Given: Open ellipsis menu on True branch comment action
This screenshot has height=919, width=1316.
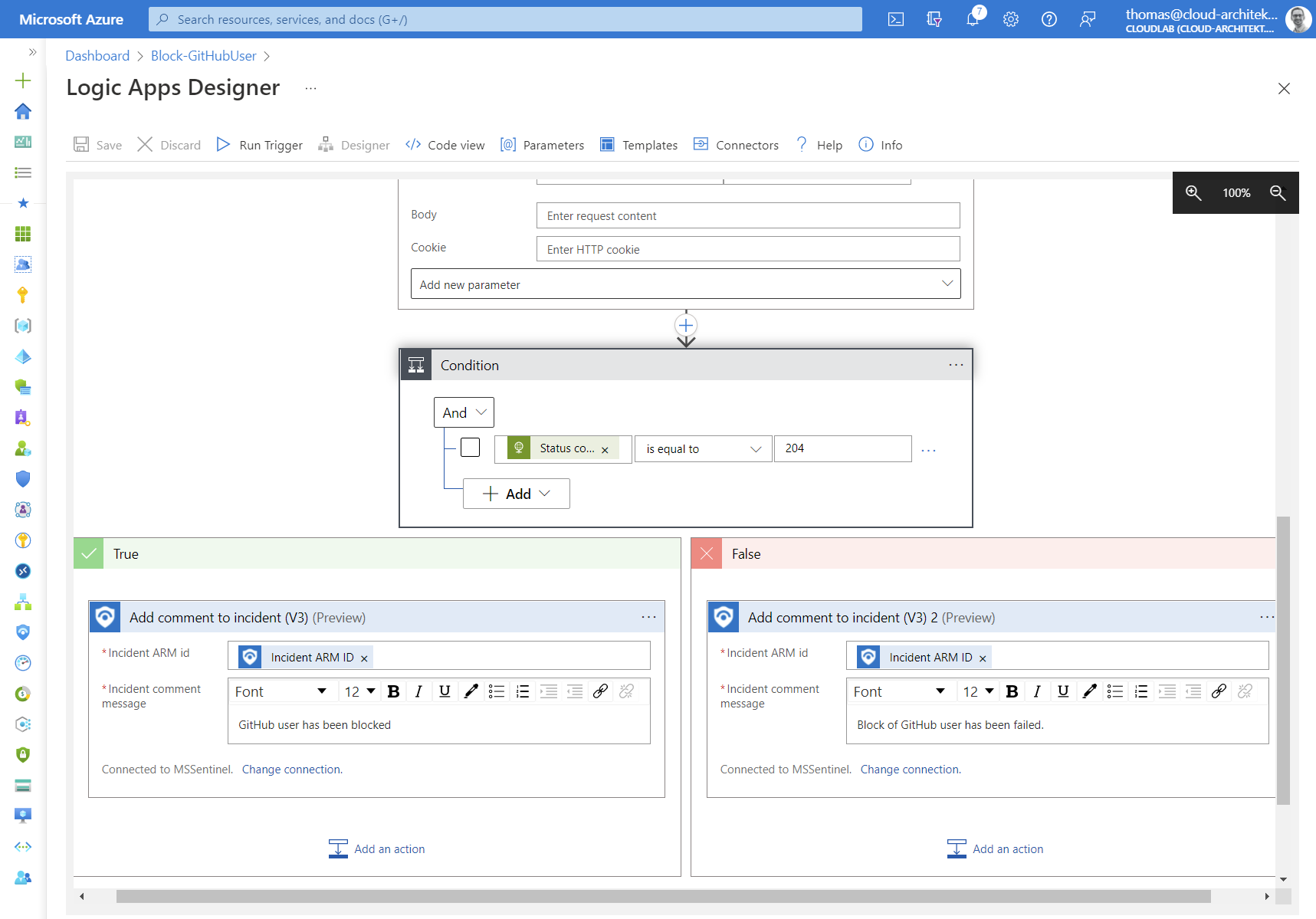Looking at the screenshot, I should coord(648,617).
